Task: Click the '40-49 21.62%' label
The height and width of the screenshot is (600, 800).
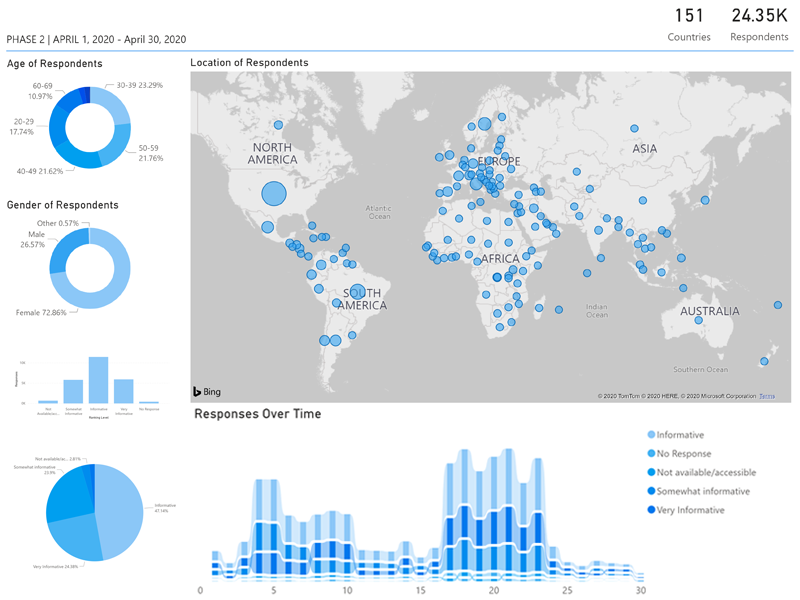Action: 40,171
